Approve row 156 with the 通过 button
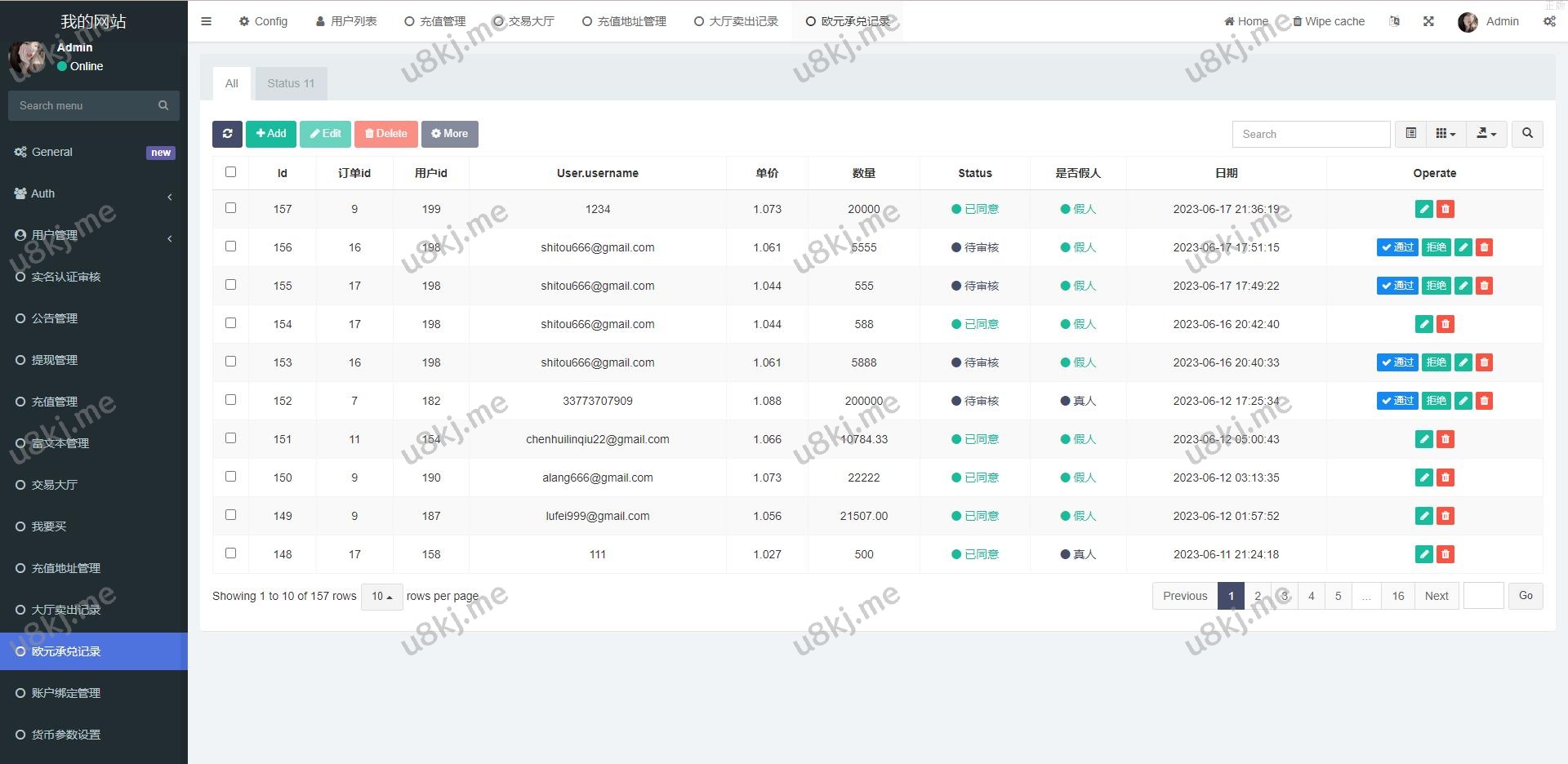 (1396, 247)
